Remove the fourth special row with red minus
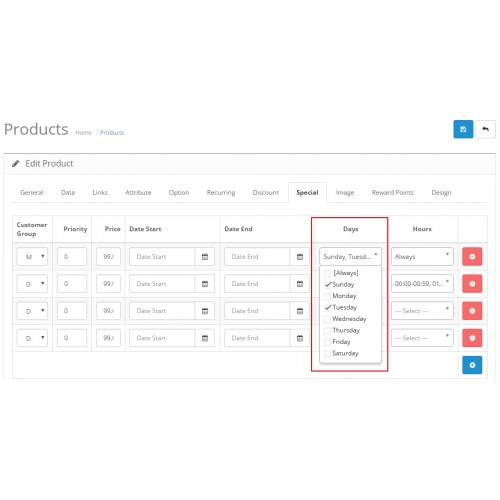The width and height of the screenshot is (500, 500). point(472,338)
